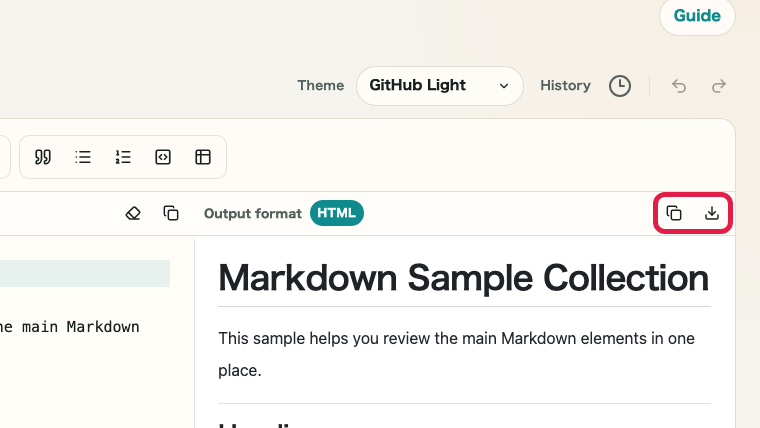Click the 'Theme' label
This screenshot has height=428, width=760.
point(320,86)
